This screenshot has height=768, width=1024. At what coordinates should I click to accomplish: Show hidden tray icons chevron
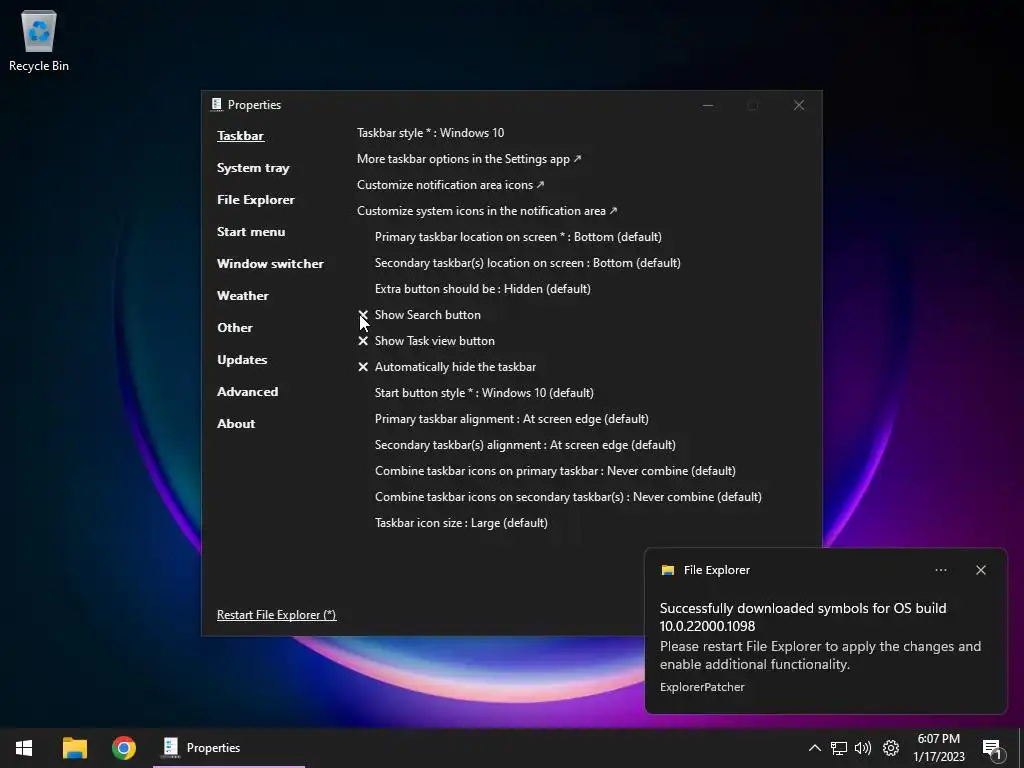coord(814,748)
